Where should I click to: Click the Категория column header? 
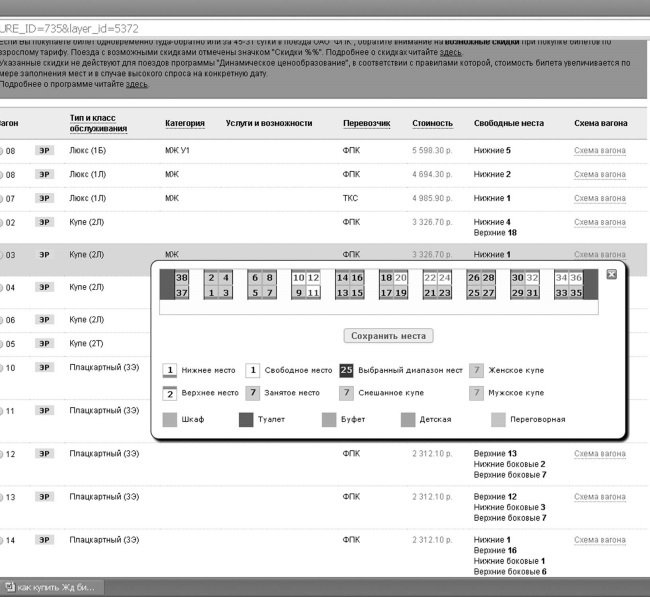185,124
